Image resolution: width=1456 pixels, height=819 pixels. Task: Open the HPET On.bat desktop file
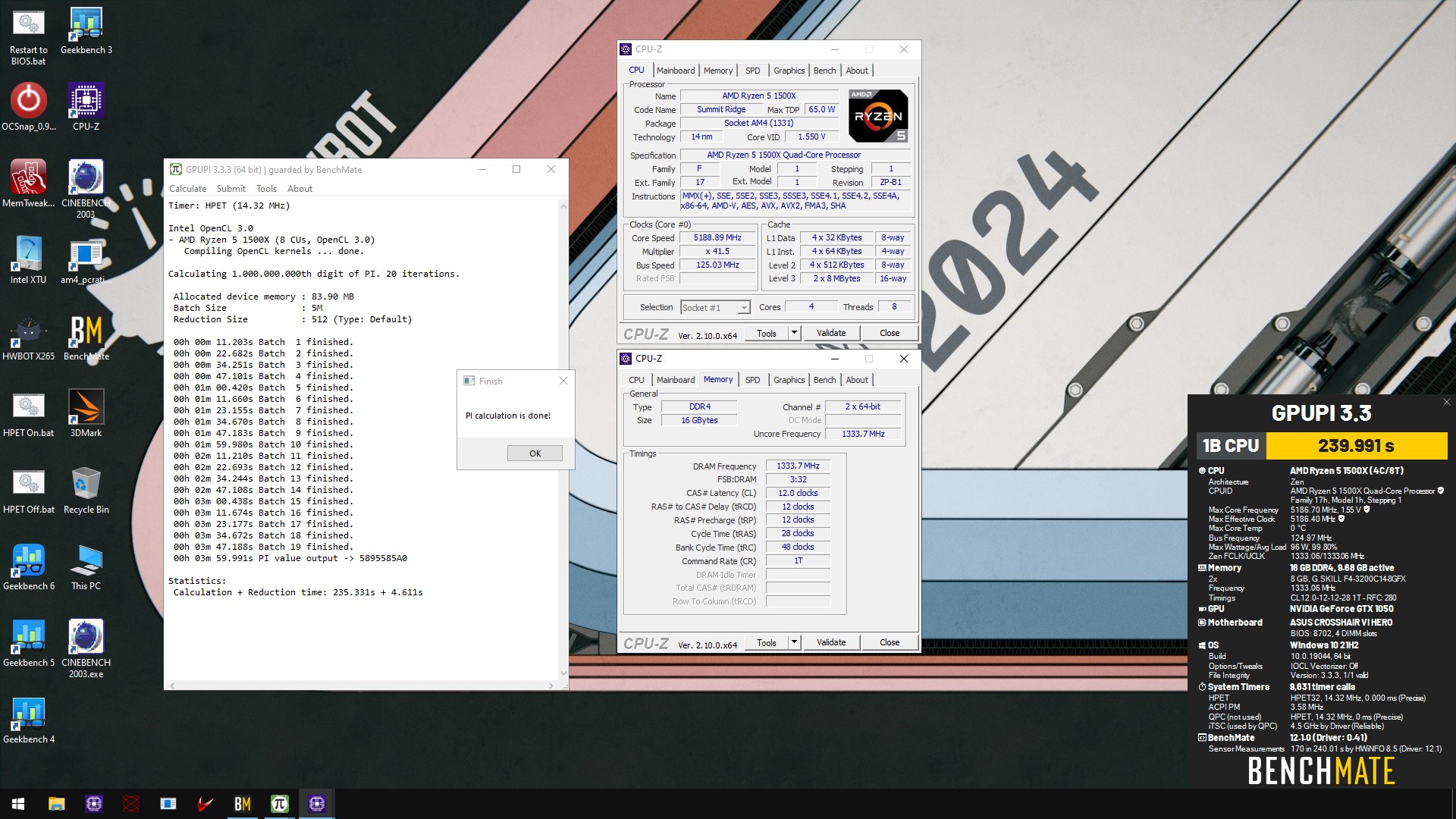tap(29, 413)
